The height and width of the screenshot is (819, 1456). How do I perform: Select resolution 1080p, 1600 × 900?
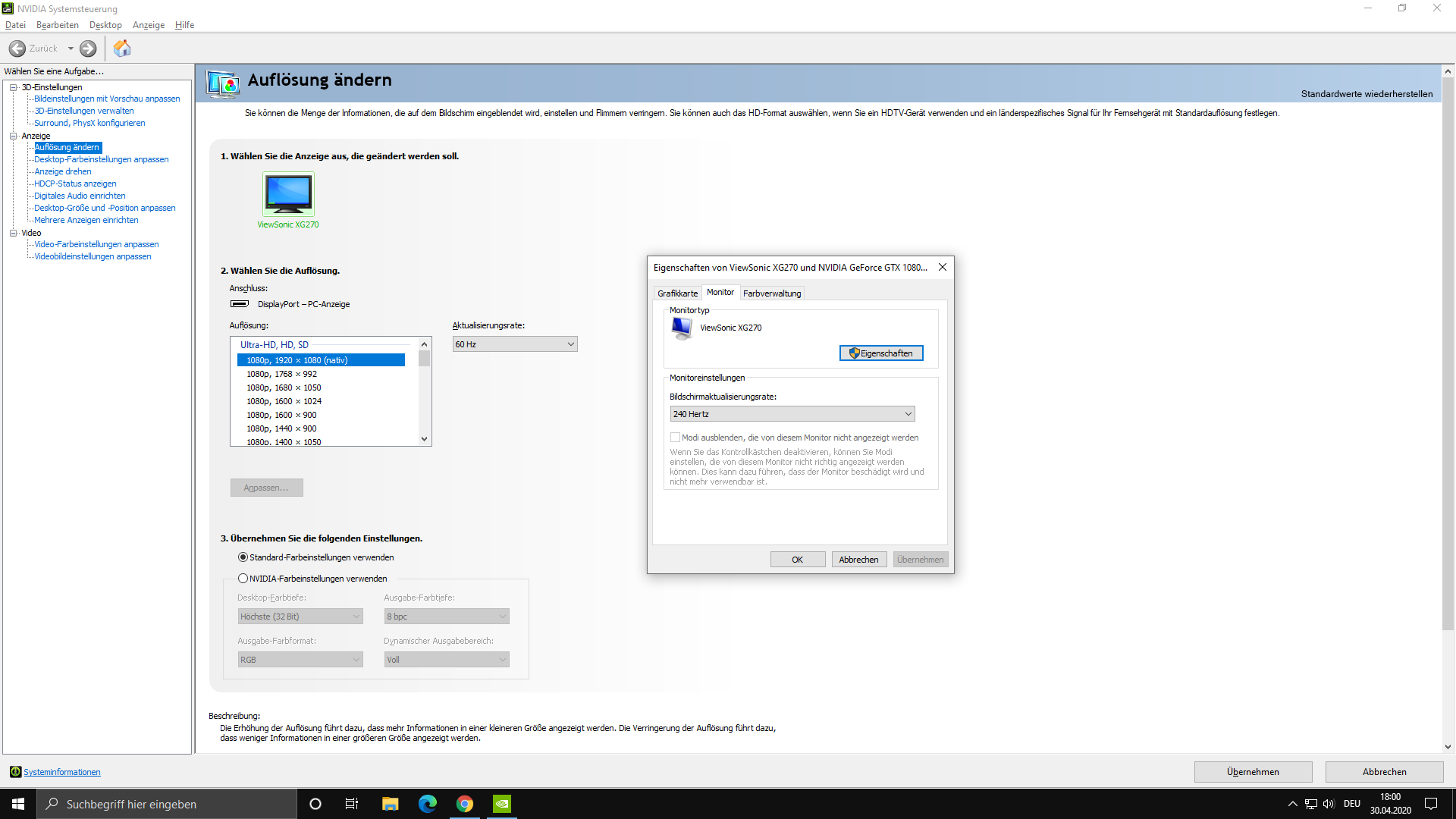[281, 415]
